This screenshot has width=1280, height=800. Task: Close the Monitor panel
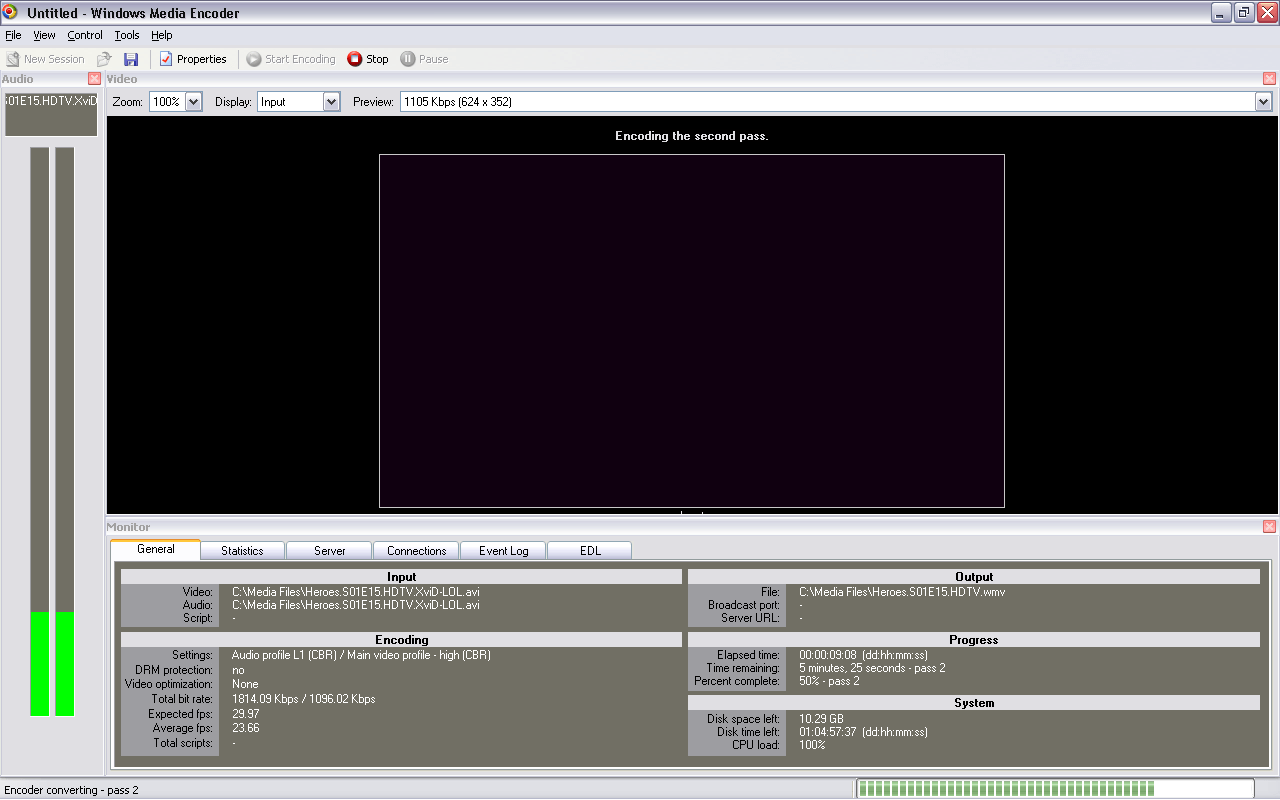tap(1269, 526)
